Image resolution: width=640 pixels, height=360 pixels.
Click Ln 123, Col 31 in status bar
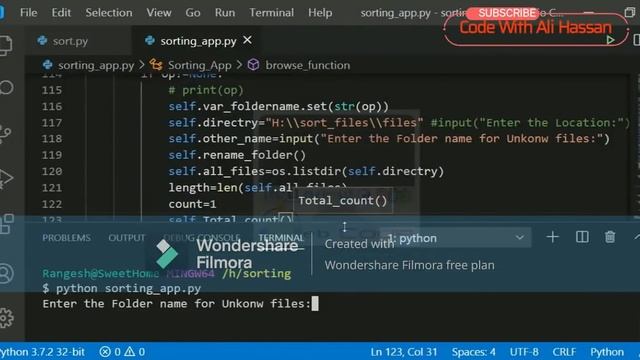(403, 352)
